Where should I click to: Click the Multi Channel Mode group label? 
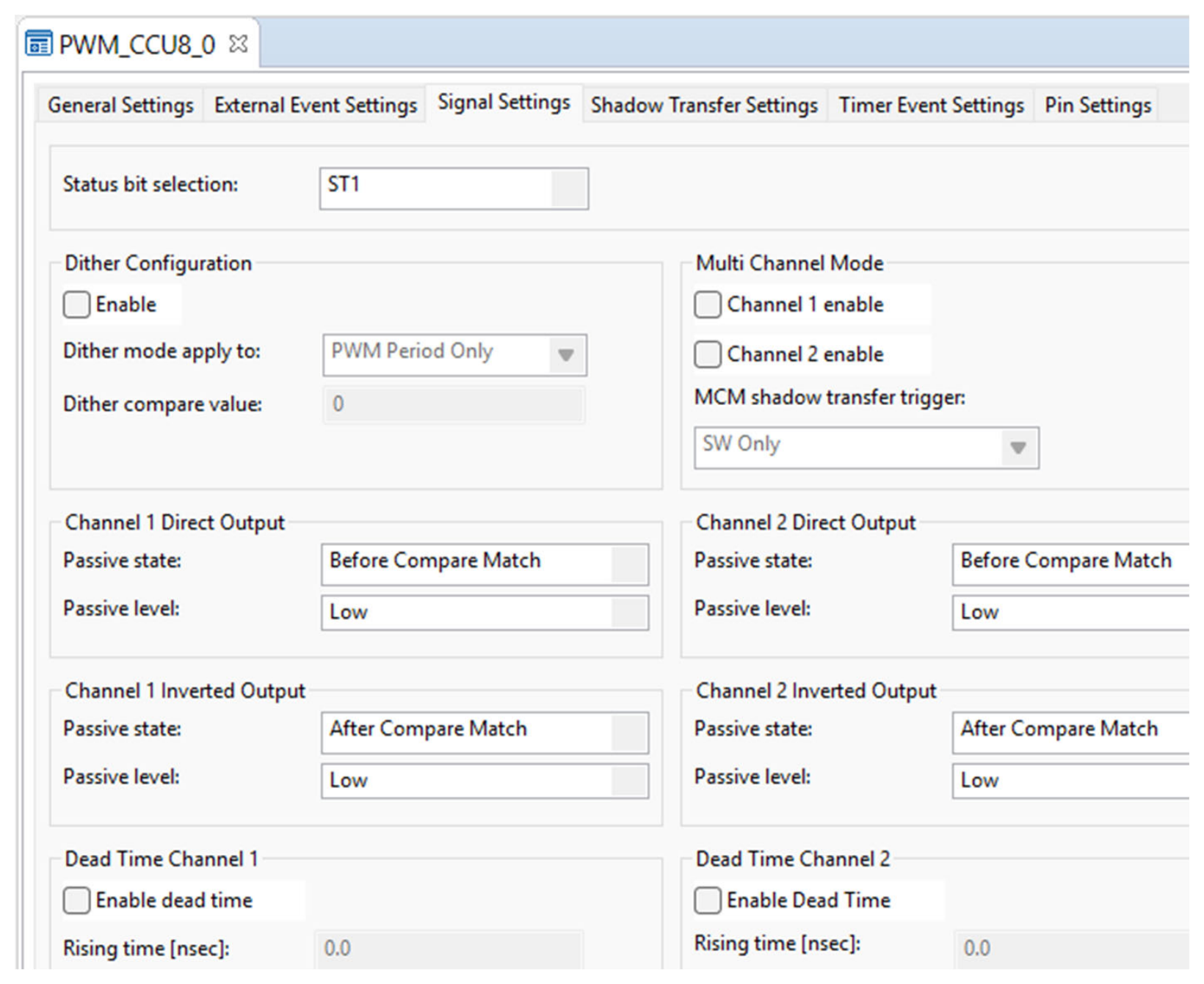(x=789, y=263)
